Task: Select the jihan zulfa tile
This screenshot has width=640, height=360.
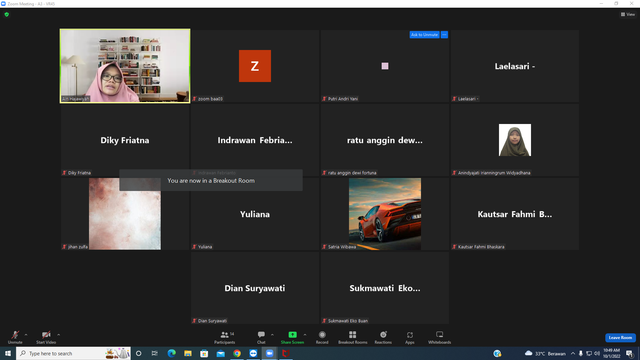Action: click(125, 214)
